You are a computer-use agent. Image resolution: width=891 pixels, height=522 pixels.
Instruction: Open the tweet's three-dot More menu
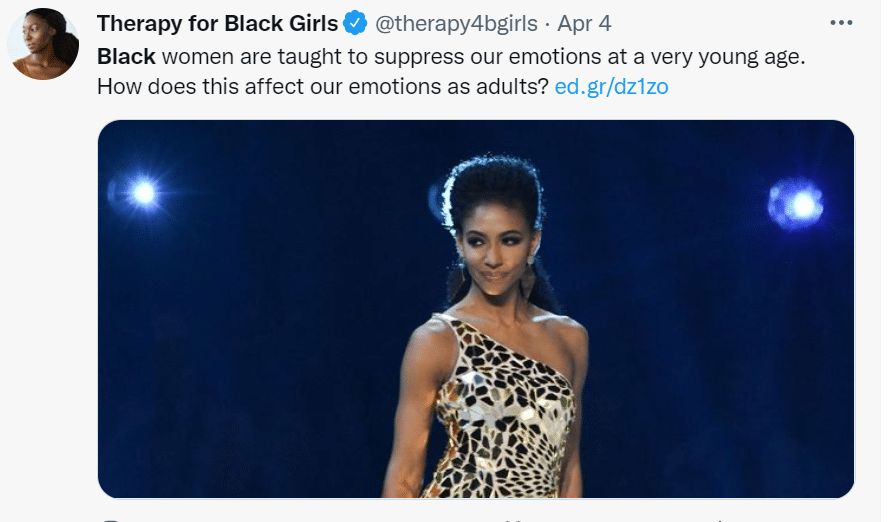(840, 23)
